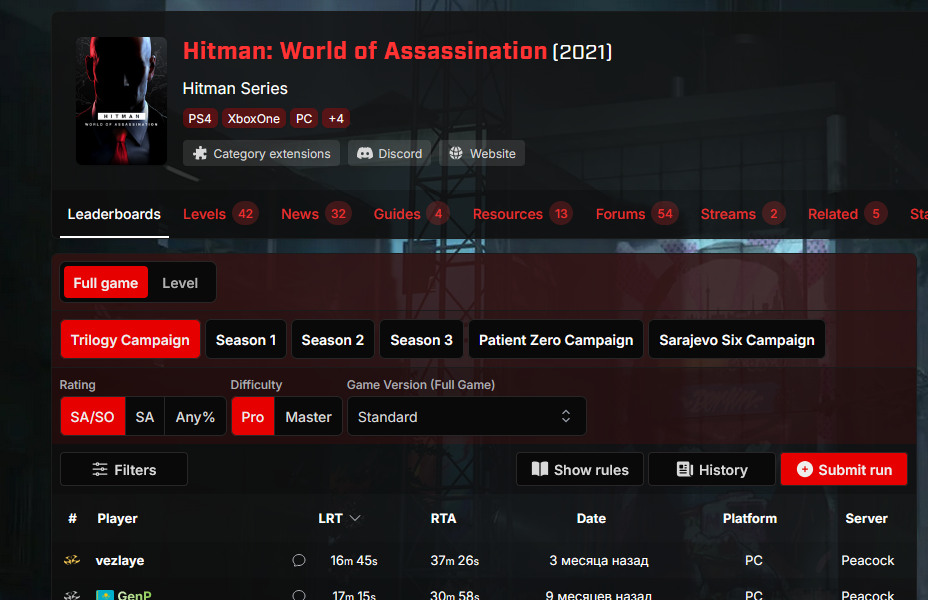
Task: Open the Leaderboards tab
Action: tap(114, 214)
